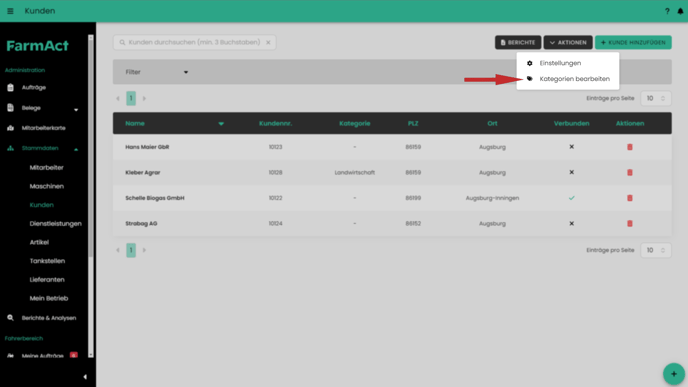Screen dimensions: 688x387
Task: Click the floating green plus button
Action: pos(674,374)
